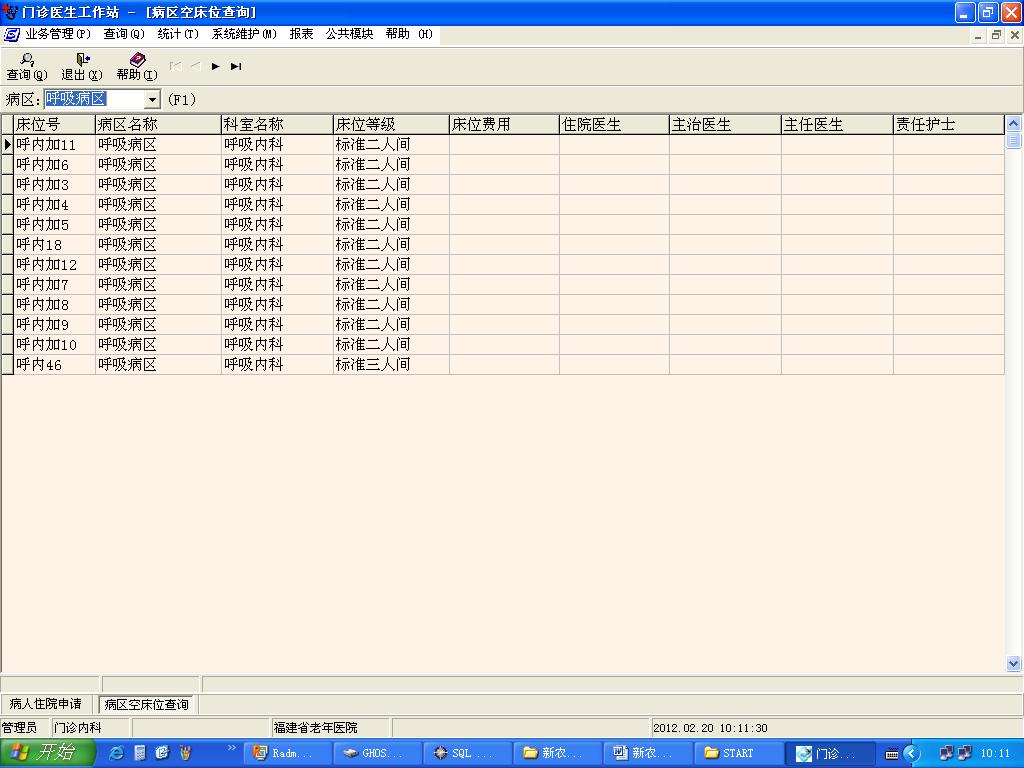Viewport: 1024px width, 768px height.
Task: Go to previous record navigation arrow
Action: [x=195, y=66]
